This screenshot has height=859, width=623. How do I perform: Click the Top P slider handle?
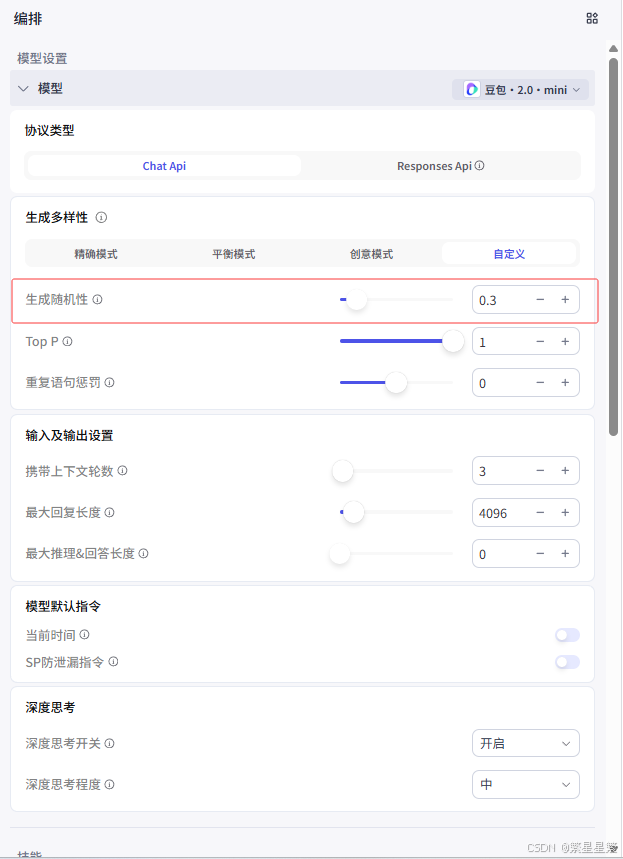[x=453, y=341]
